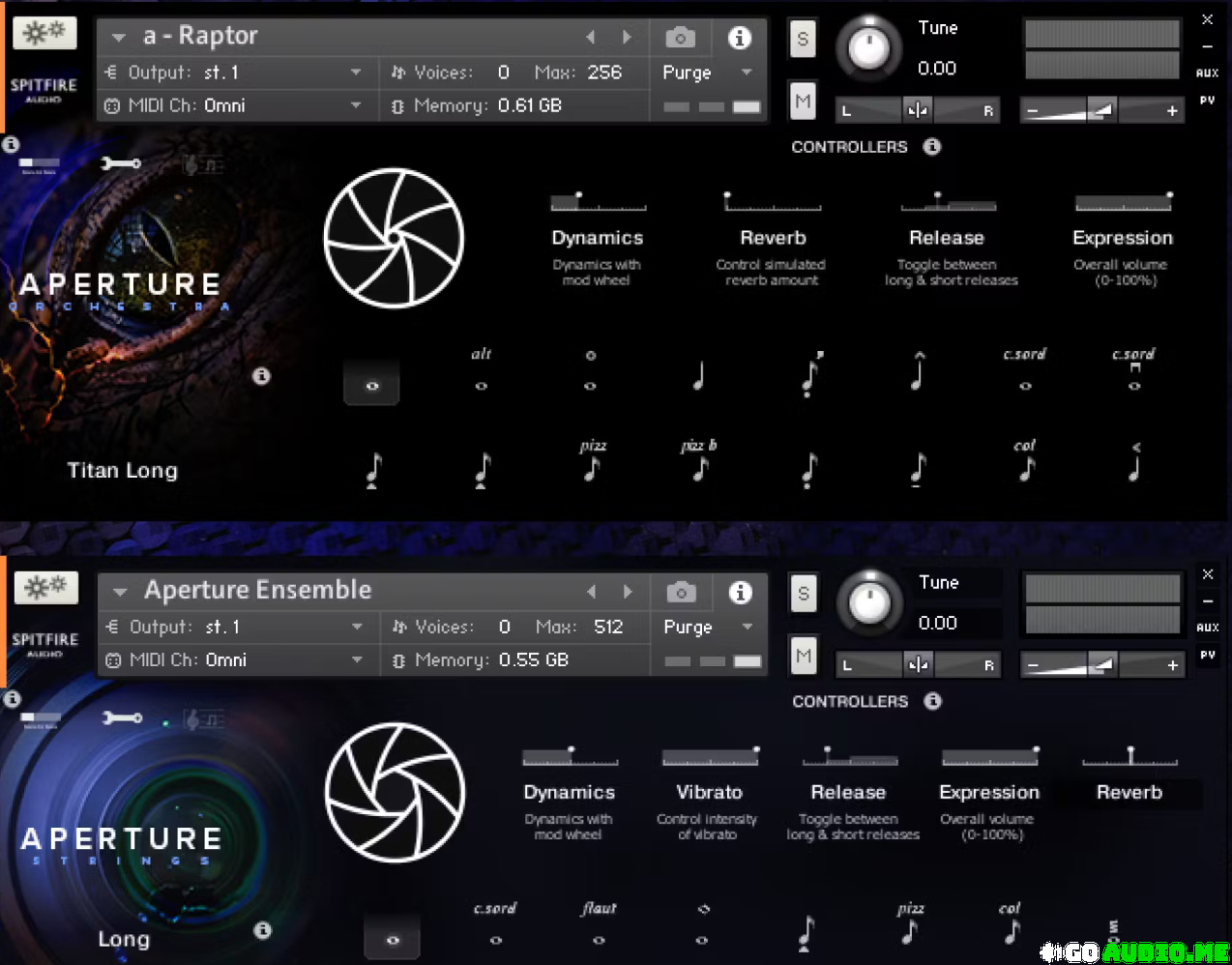
Task: Click the Aperture shutter logo in Raptor panel
Action: (394, 238)
